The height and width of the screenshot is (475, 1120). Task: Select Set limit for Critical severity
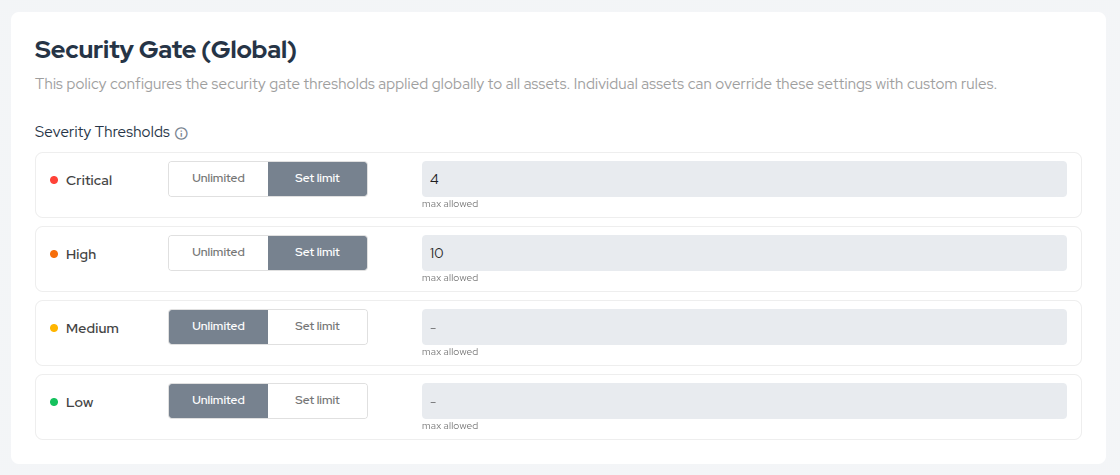[317, 179]
